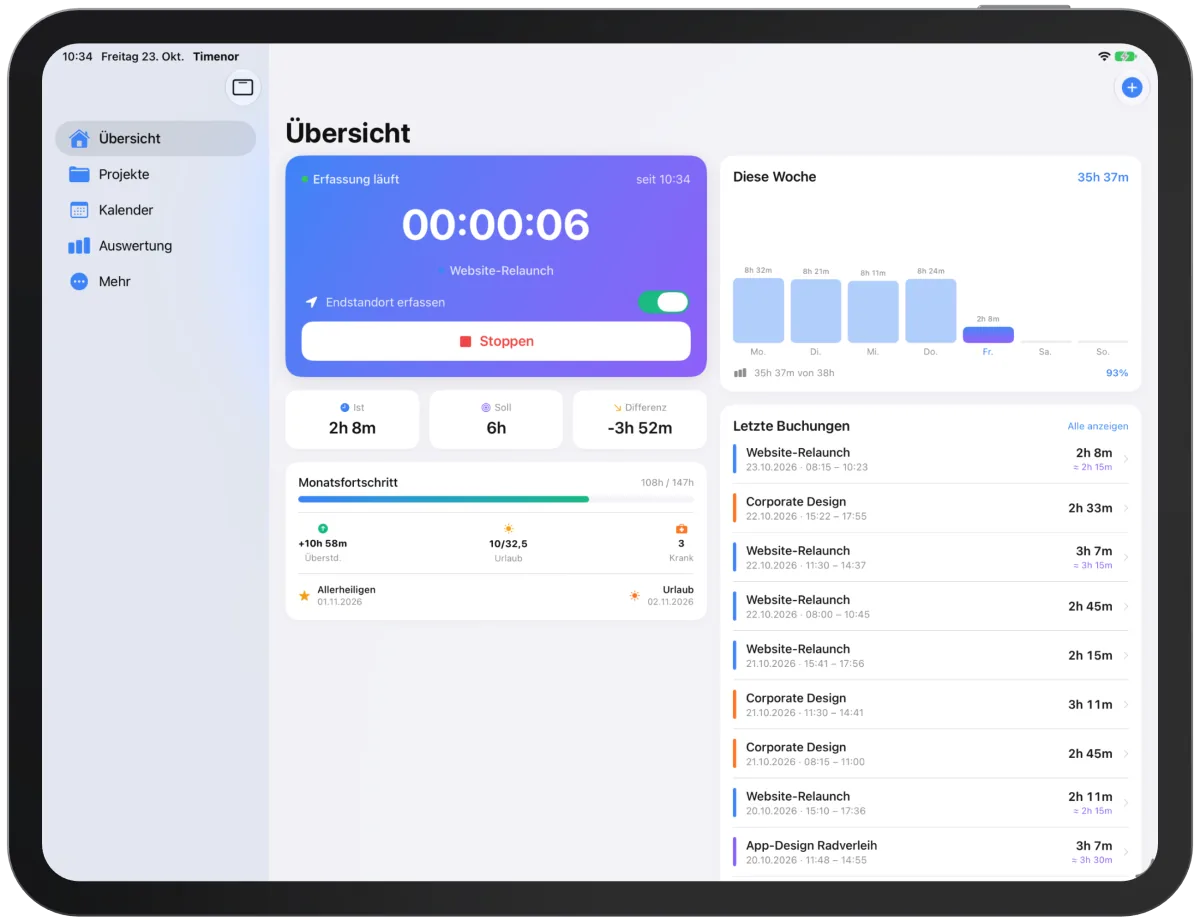Click the Monatsfortschritt progress bar
Viewport: 1200px width, 922px height.
(496, 499)
